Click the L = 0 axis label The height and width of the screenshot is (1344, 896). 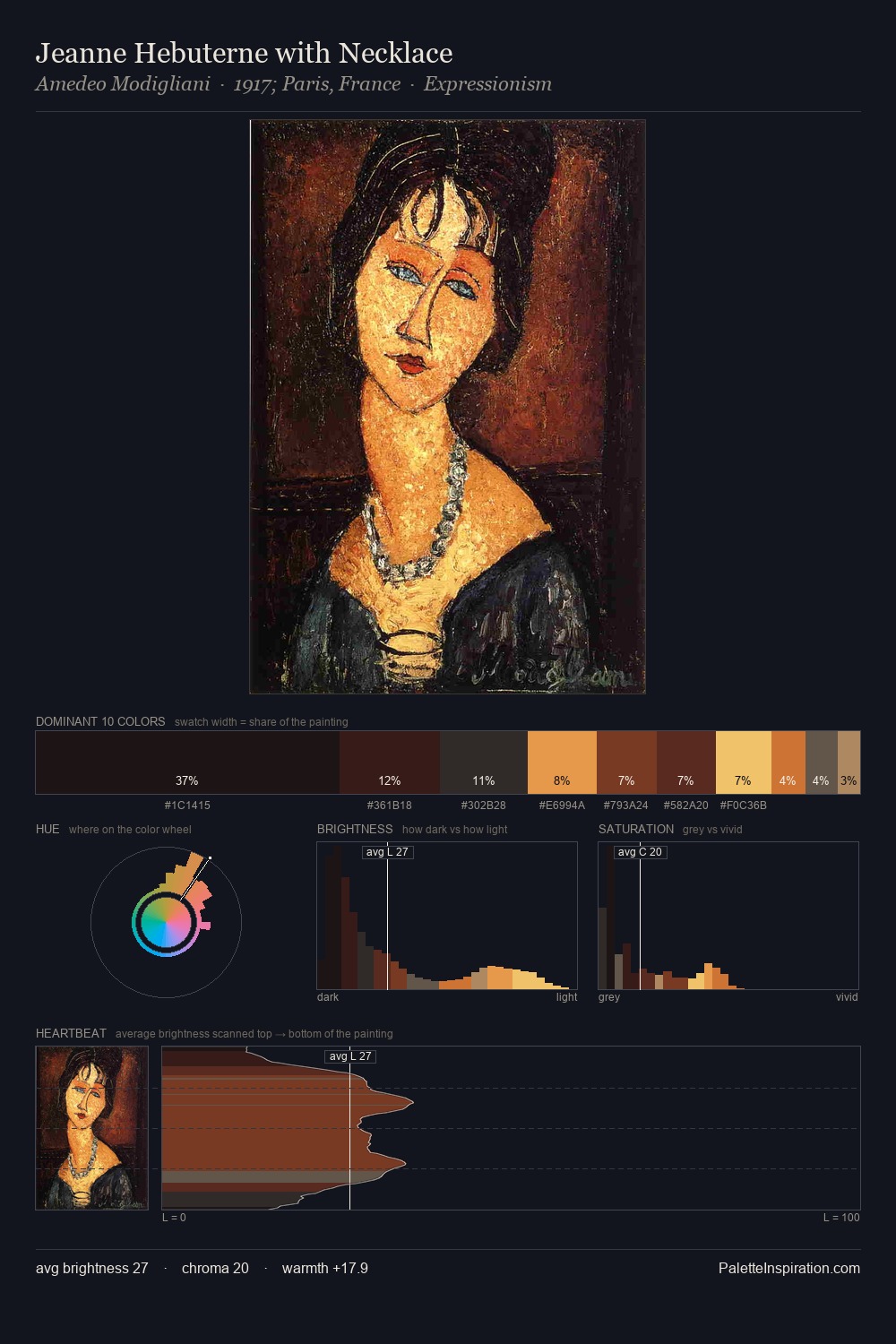click(174, 1218)
